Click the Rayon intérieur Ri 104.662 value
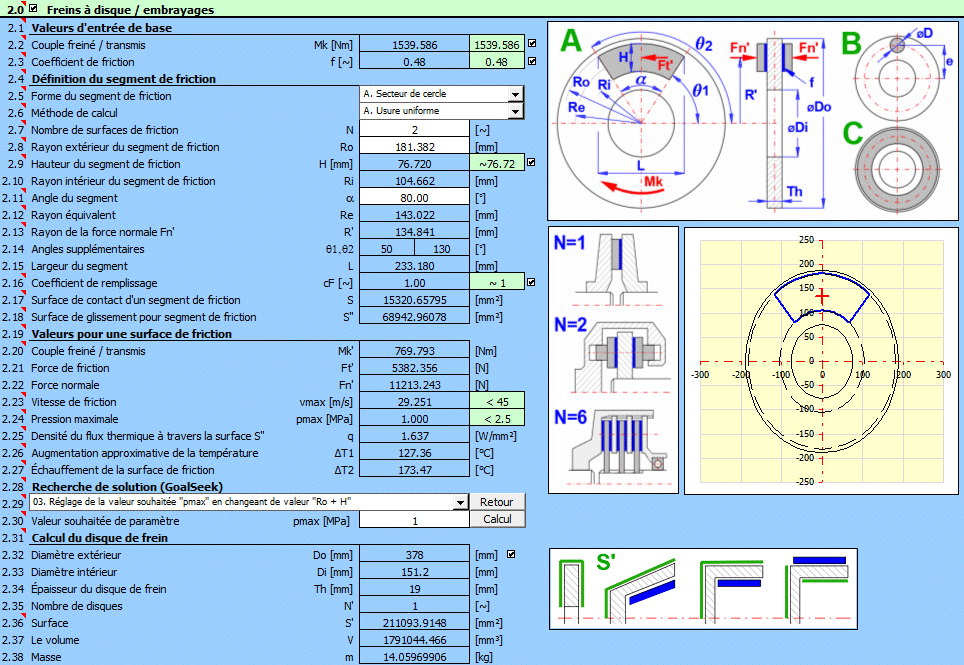Image resolution: width=964 pixels, height=665 pixels. [414, 181]
